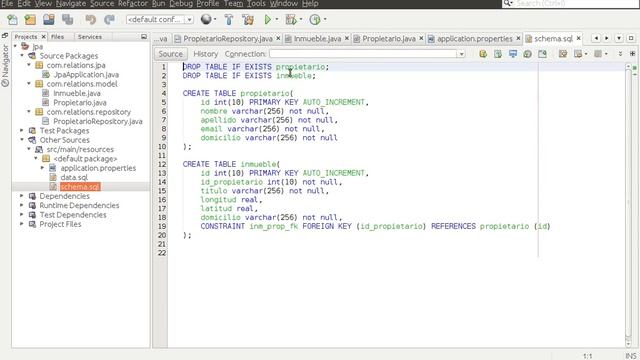Select Inmueble.java in project tree

click(x=77, y=93)
